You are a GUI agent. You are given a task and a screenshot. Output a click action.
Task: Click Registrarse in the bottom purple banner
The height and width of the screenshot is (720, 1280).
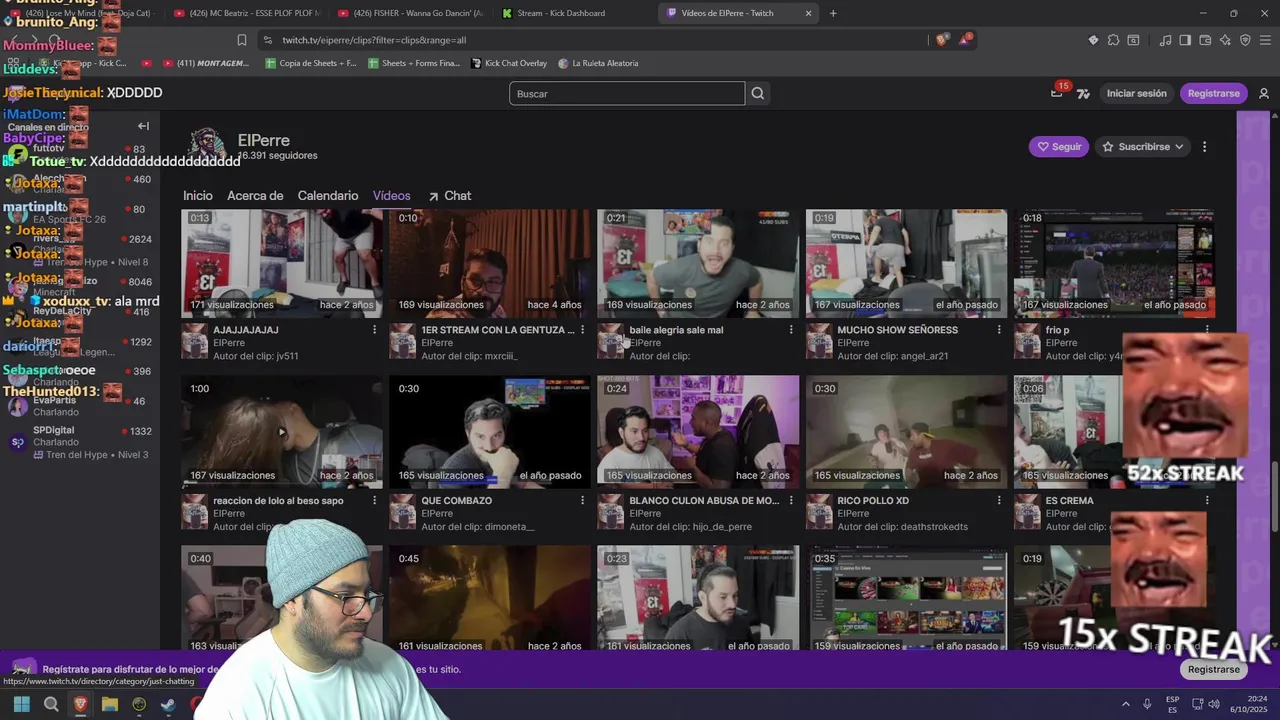click(x=1213, y=669)
